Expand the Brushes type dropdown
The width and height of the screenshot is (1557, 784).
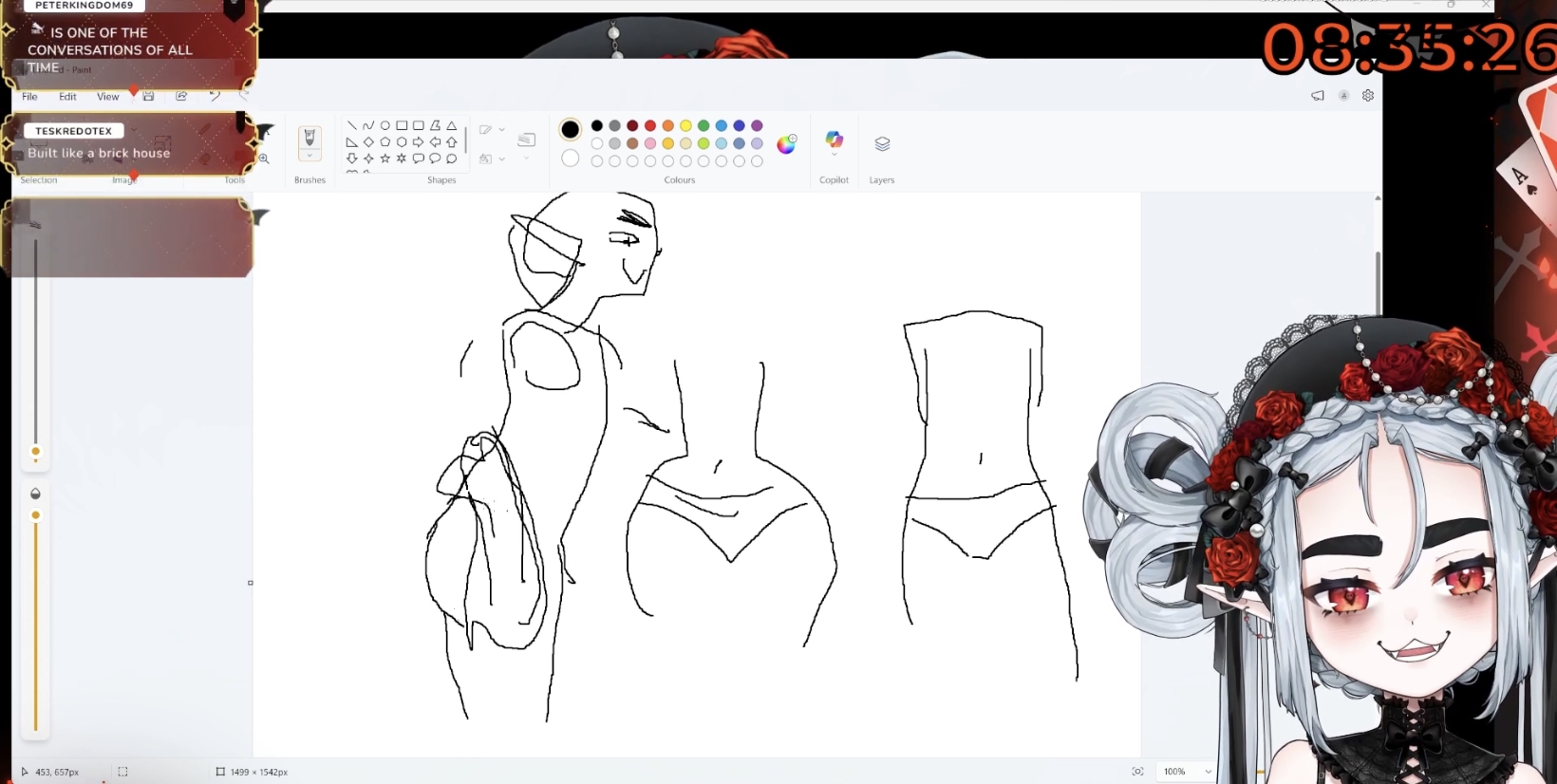pos(310,156)
